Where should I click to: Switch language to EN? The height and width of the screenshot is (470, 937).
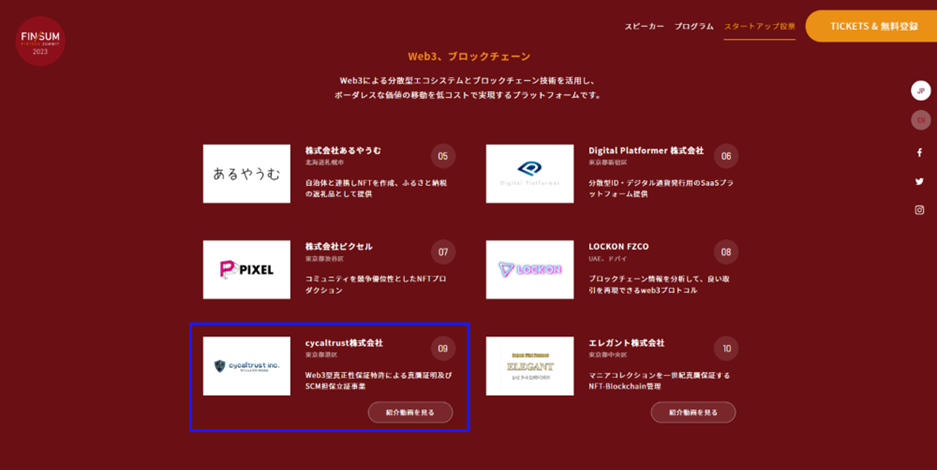coord(921,120)
